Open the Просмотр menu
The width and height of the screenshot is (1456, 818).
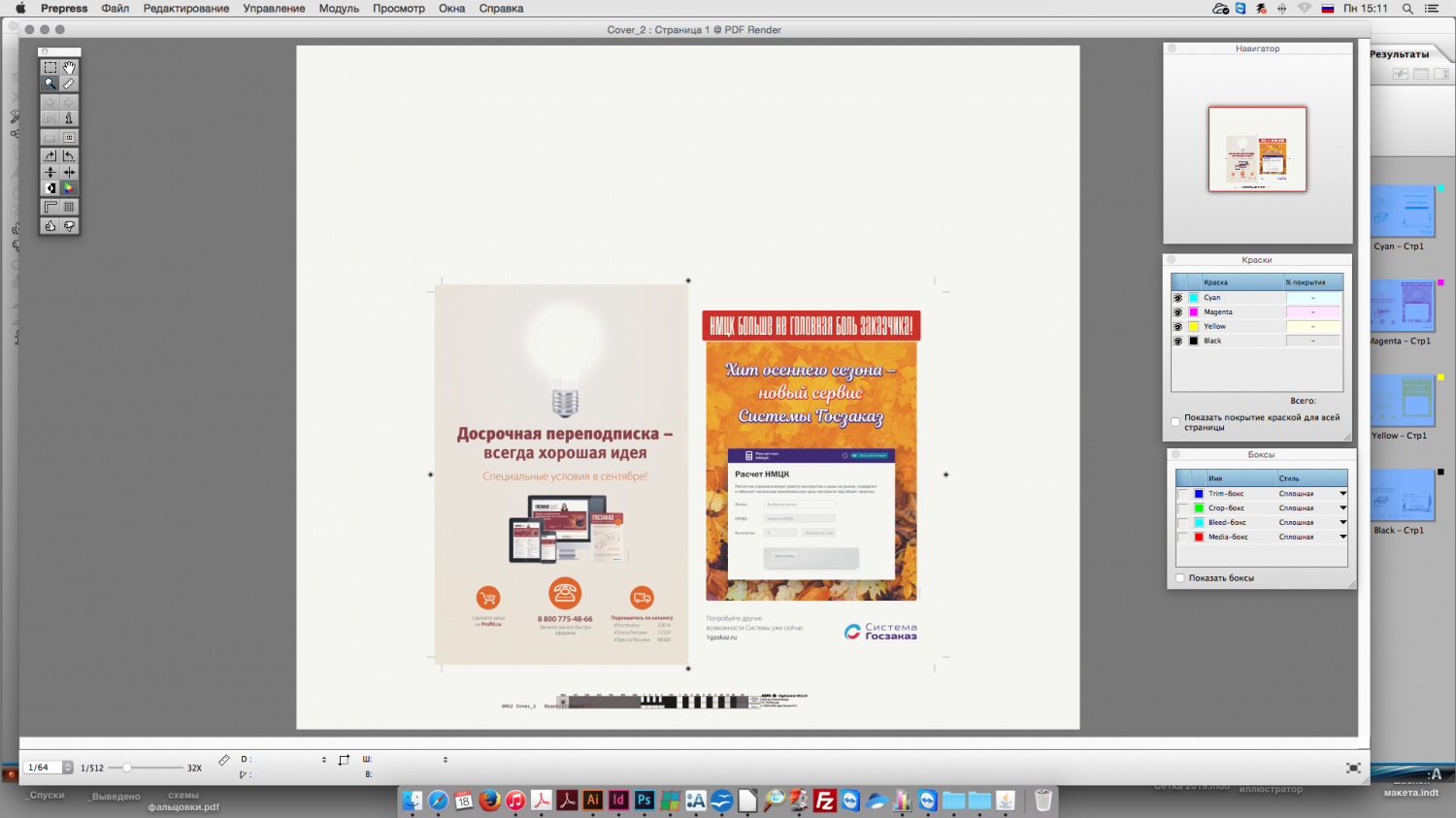[399, 8]
